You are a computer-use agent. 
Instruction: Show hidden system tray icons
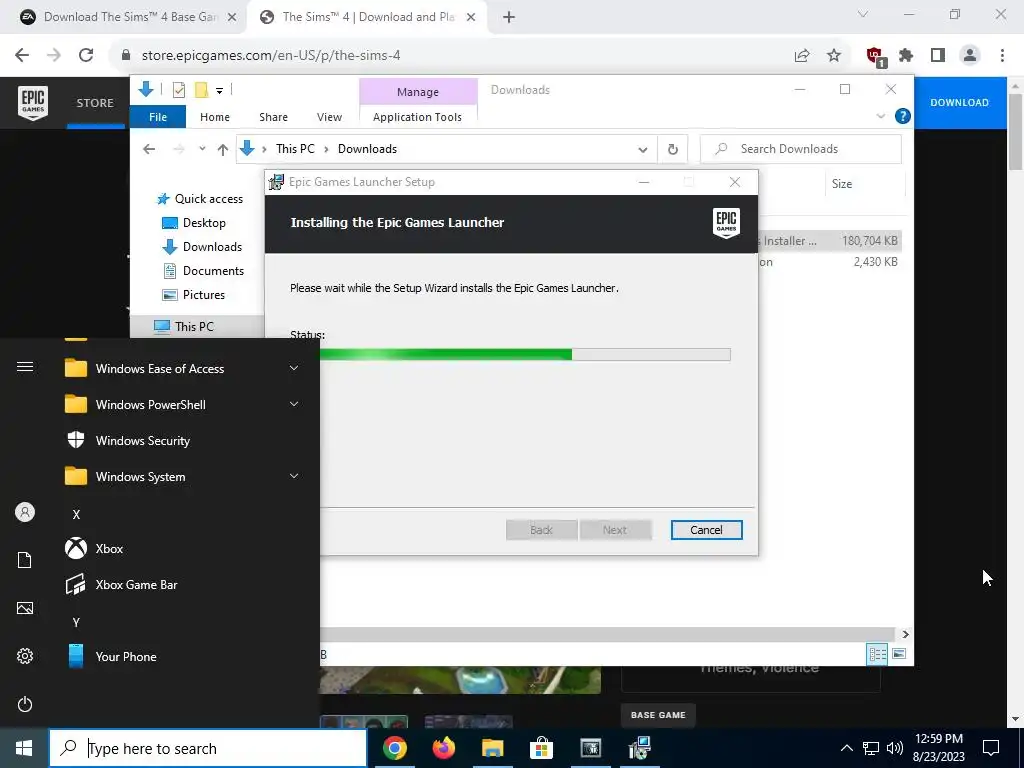[x=846, y=748]
